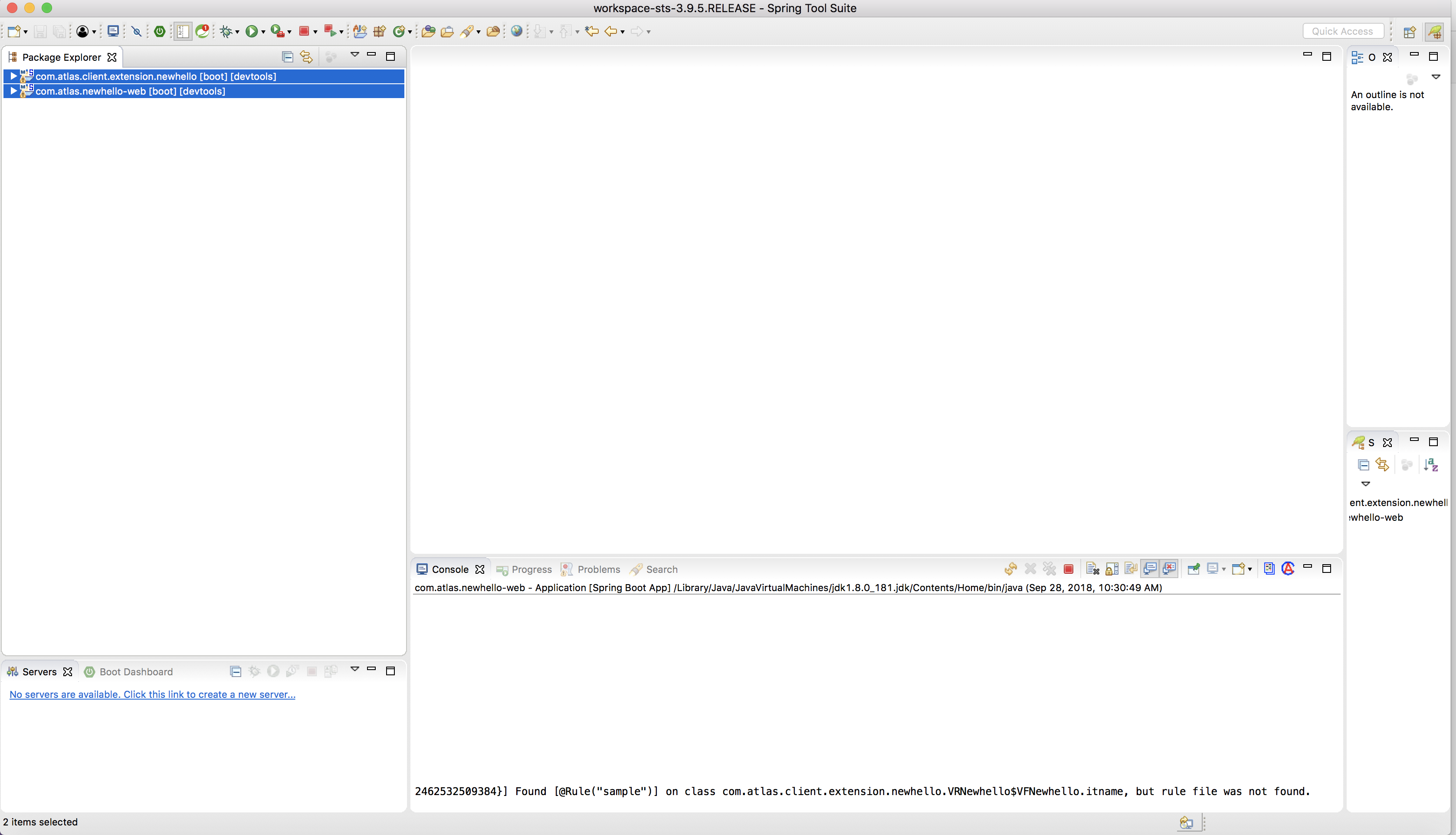This screenshot has height=835, width=1456.
Task: Switch to the Progress tab
Action: click(x=524, y=569)
